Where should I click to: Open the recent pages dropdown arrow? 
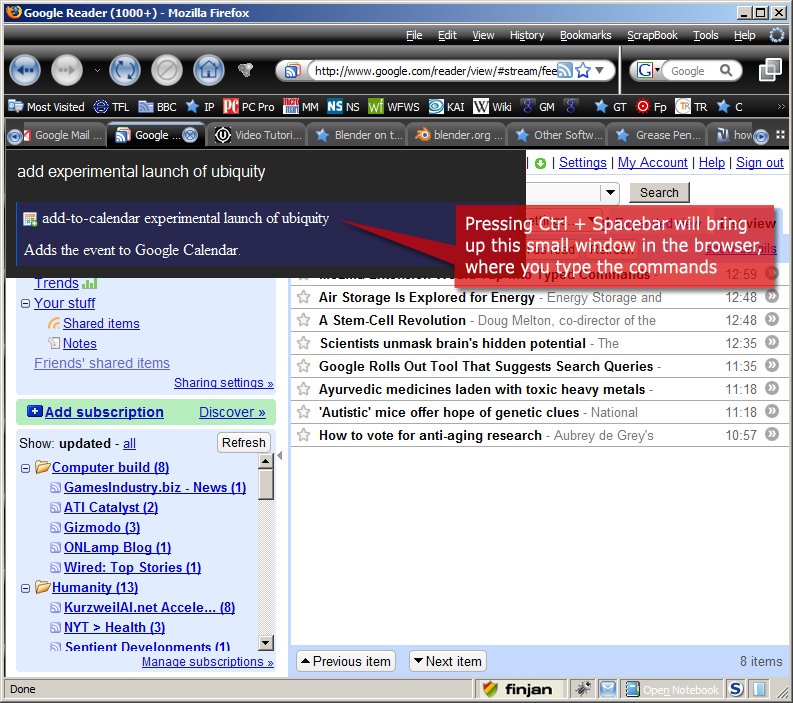[x=97, y=71]
